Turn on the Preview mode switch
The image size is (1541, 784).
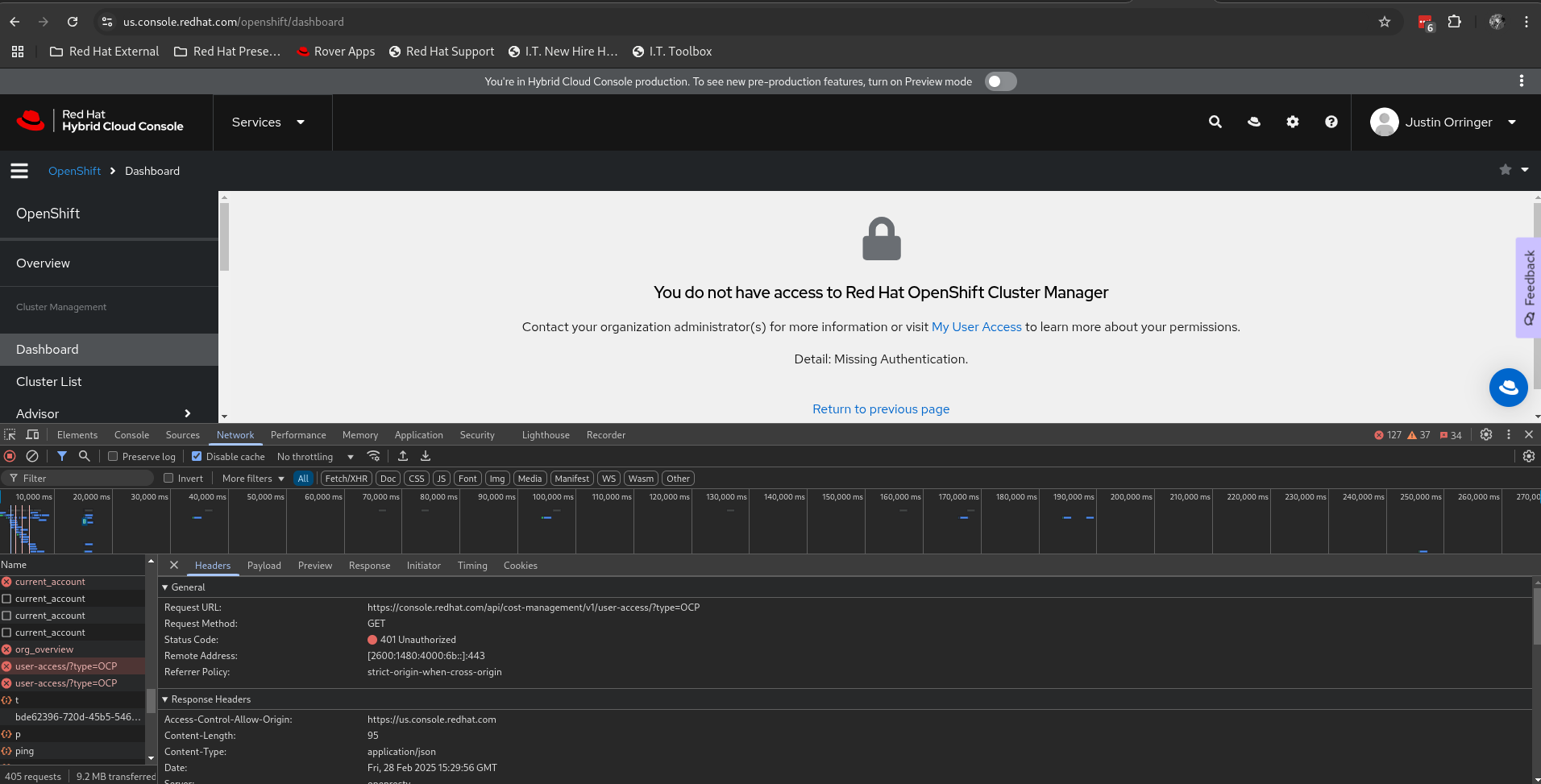coord(1001,81)
